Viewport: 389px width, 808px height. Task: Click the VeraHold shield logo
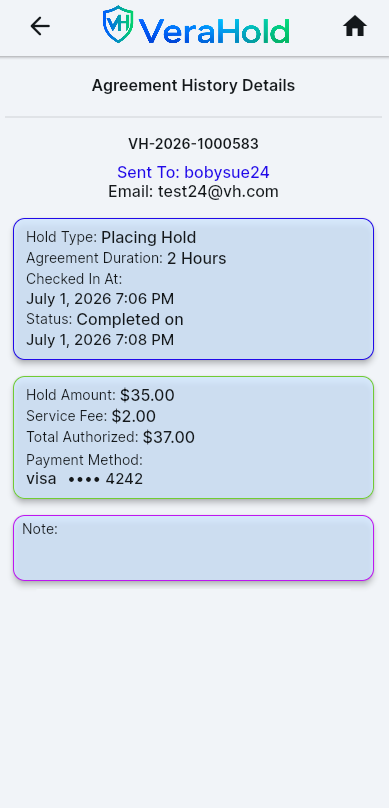coord(118,24)
